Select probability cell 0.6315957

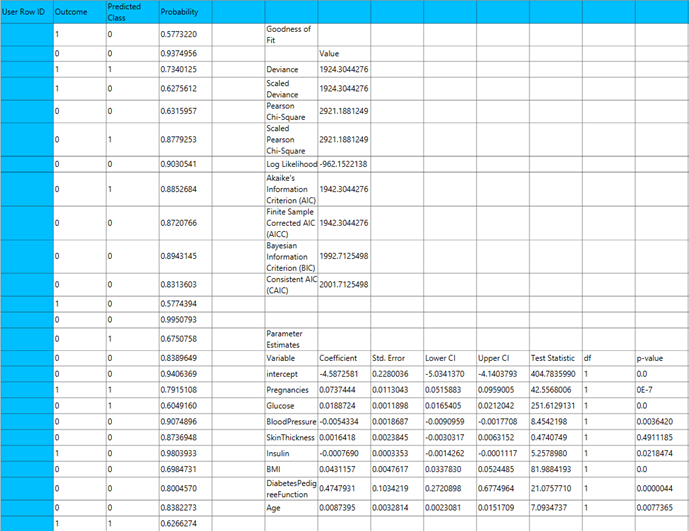pyautogui.click(x=185, y=111)
